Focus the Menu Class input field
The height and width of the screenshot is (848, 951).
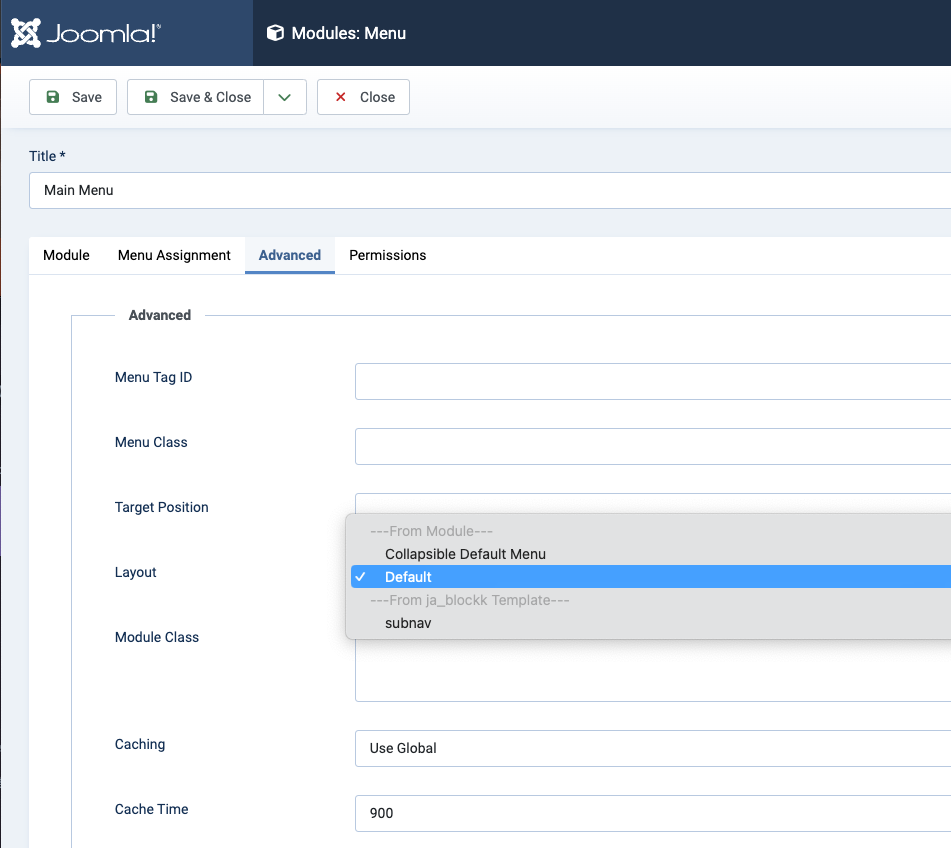[x=652, y=446]
